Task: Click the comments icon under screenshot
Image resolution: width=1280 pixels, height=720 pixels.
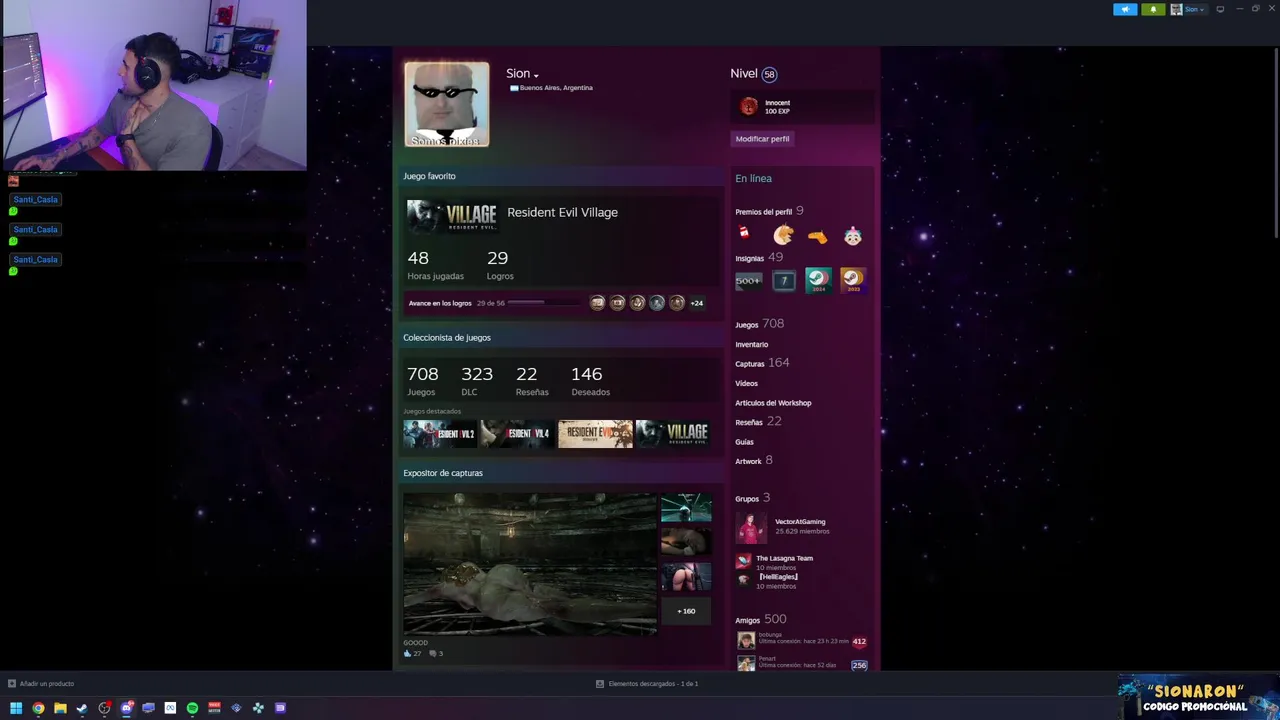Action: tap(433, 653)
